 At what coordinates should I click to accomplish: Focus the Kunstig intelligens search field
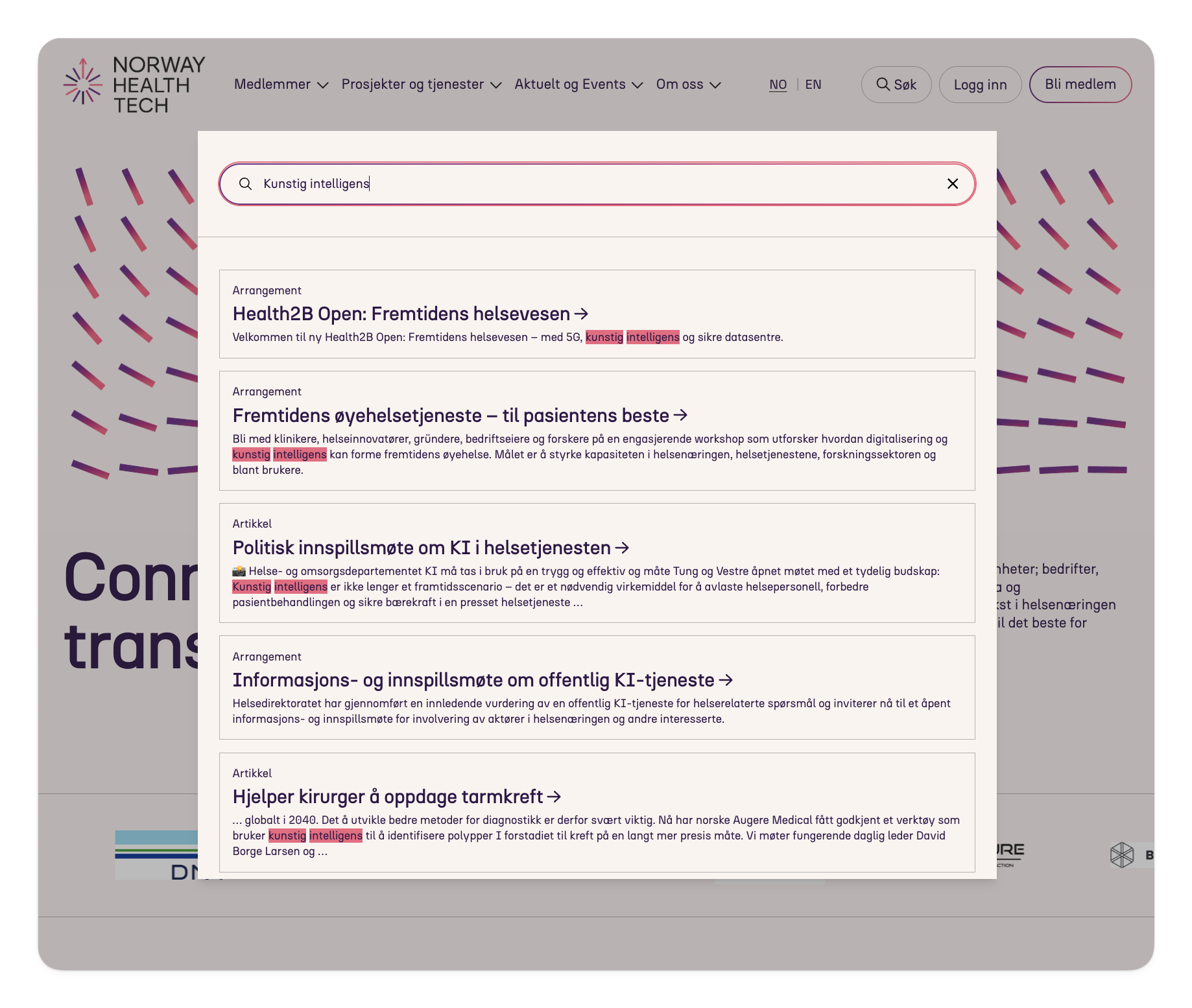pos(597,183)
